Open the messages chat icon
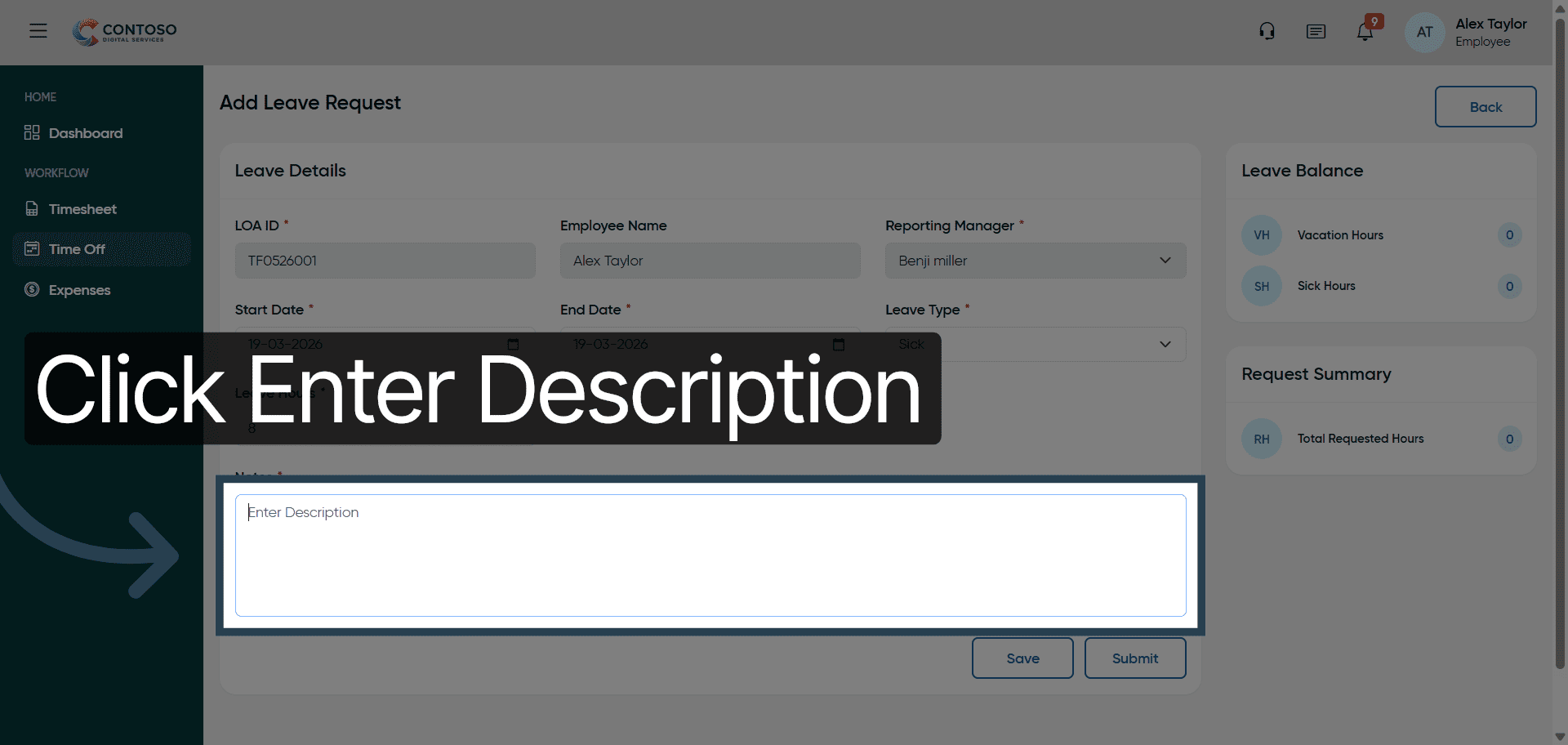Viewport: 1568px width, 745px height. pyautogui.click(x=1316, y=32)
